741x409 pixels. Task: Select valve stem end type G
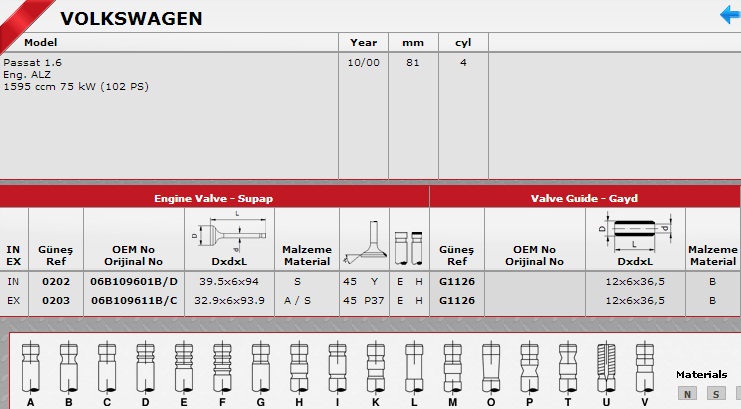[x=260, y=374]
